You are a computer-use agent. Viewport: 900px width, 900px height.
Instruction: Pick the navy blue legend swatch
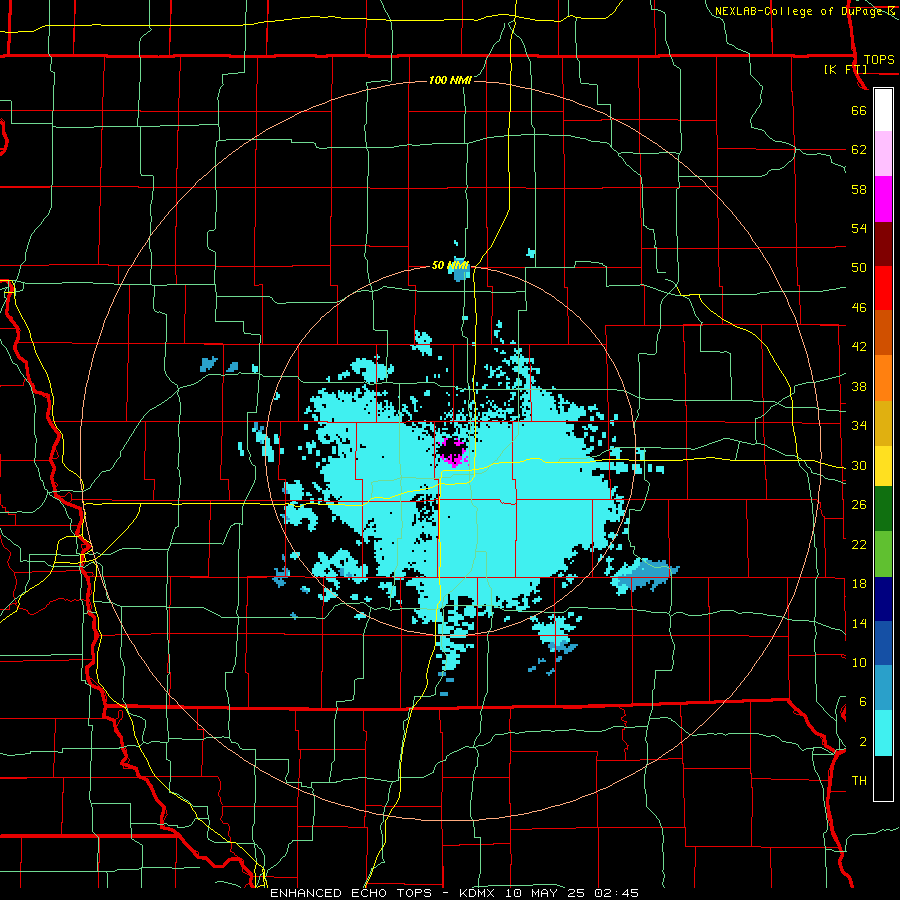pos(883,599)
